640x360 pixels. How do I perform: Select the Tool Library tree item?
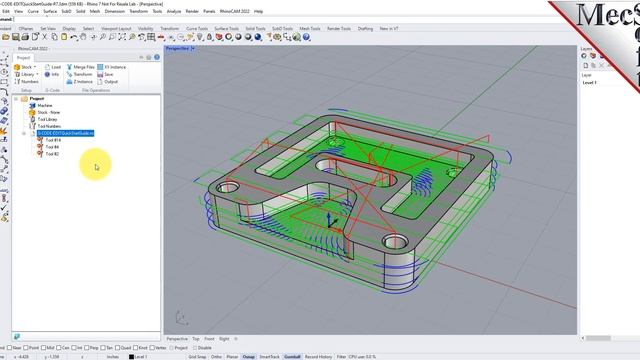click(x=47, y=120)
